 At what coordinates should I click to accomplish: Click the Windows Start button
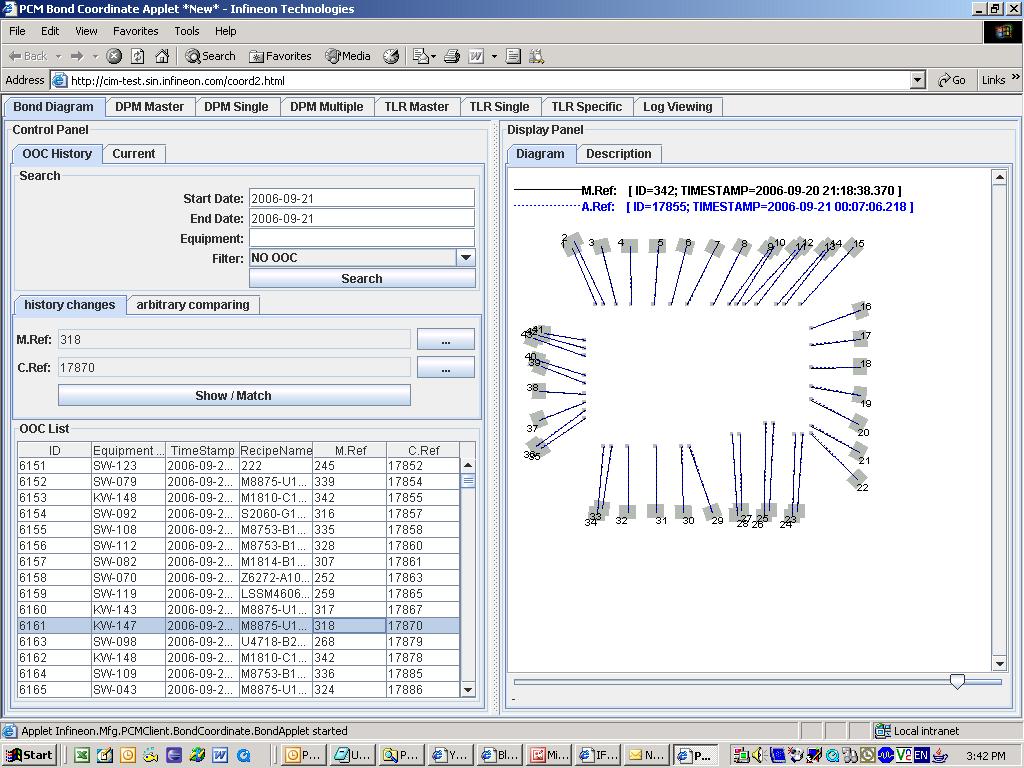pos(29,756)
